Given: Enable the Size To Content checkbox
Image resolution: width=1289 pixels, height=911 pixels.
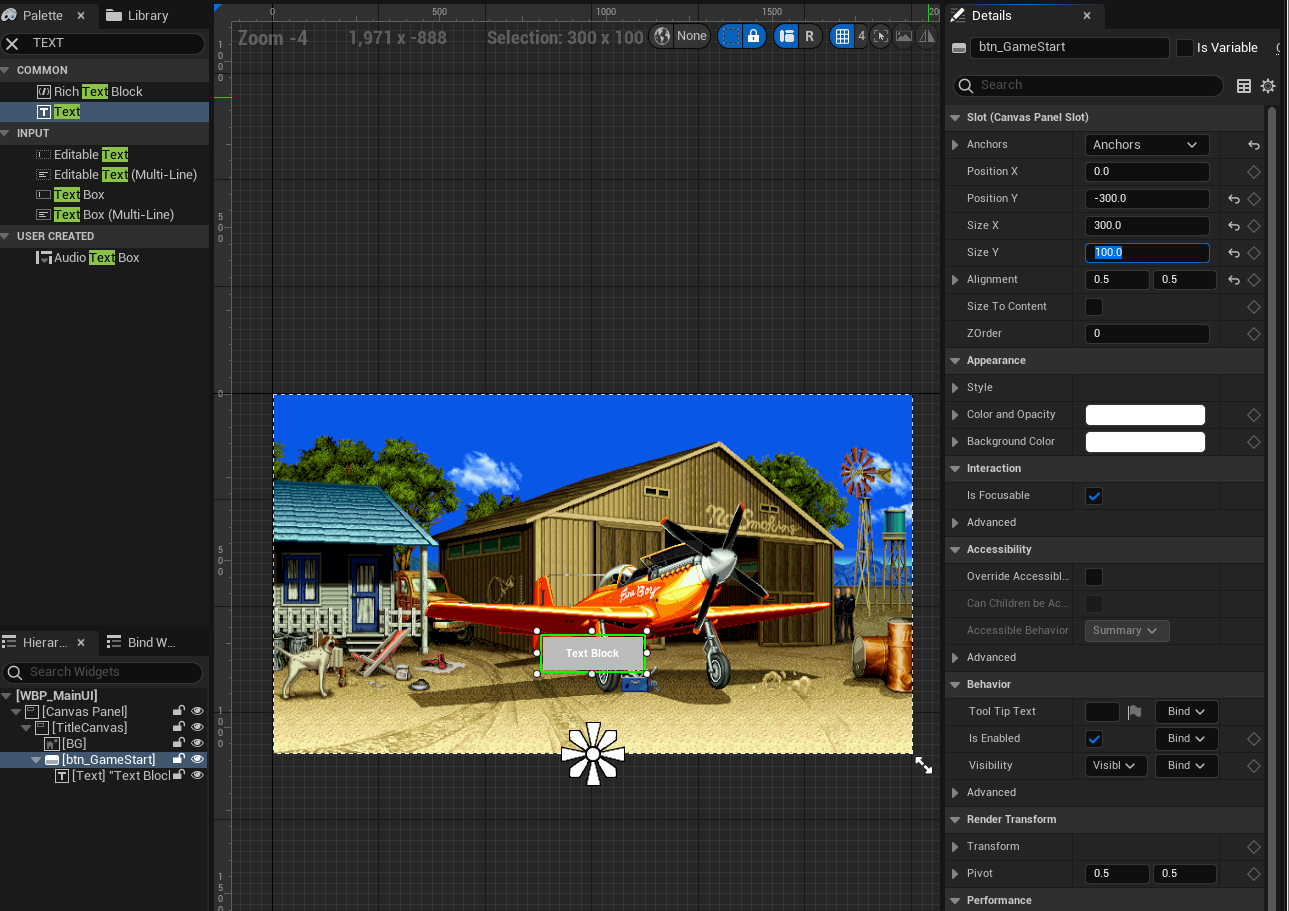Looking at the screenshot, I should (1094, 307).
